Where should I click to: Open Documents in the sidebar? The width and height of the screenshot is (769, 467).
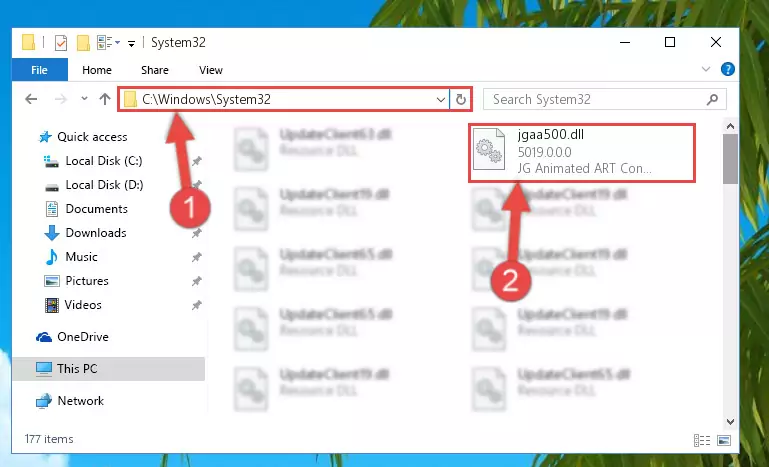pos(96,209)
